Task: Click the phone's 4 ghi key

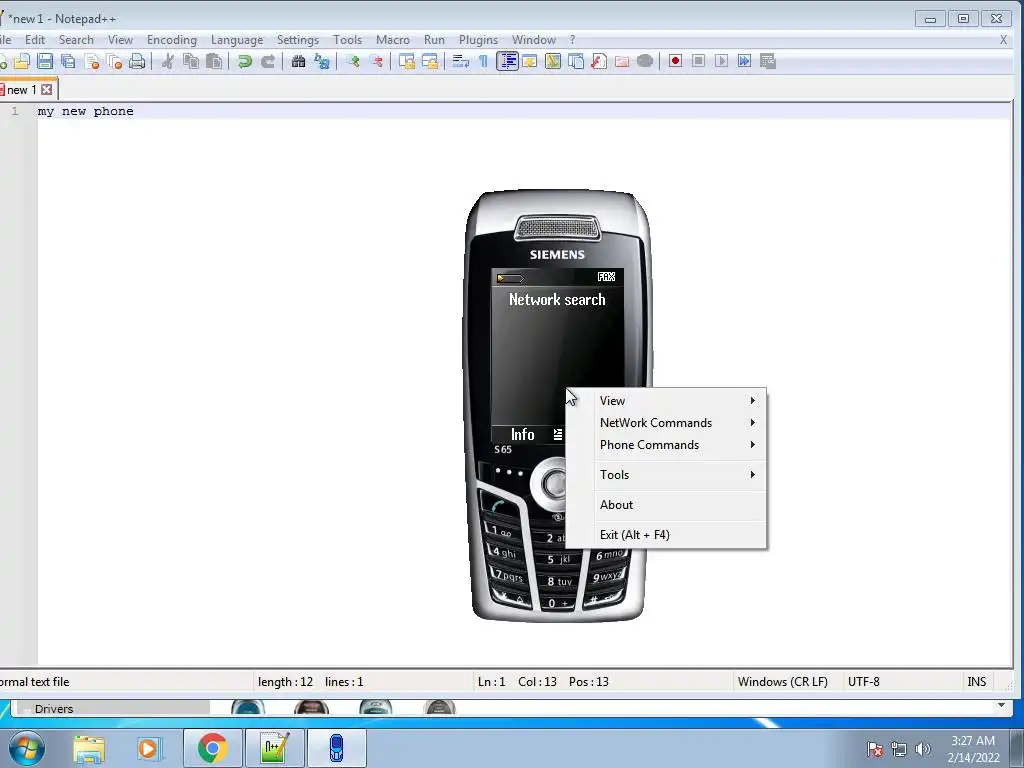Action: (x=506, y=552)
